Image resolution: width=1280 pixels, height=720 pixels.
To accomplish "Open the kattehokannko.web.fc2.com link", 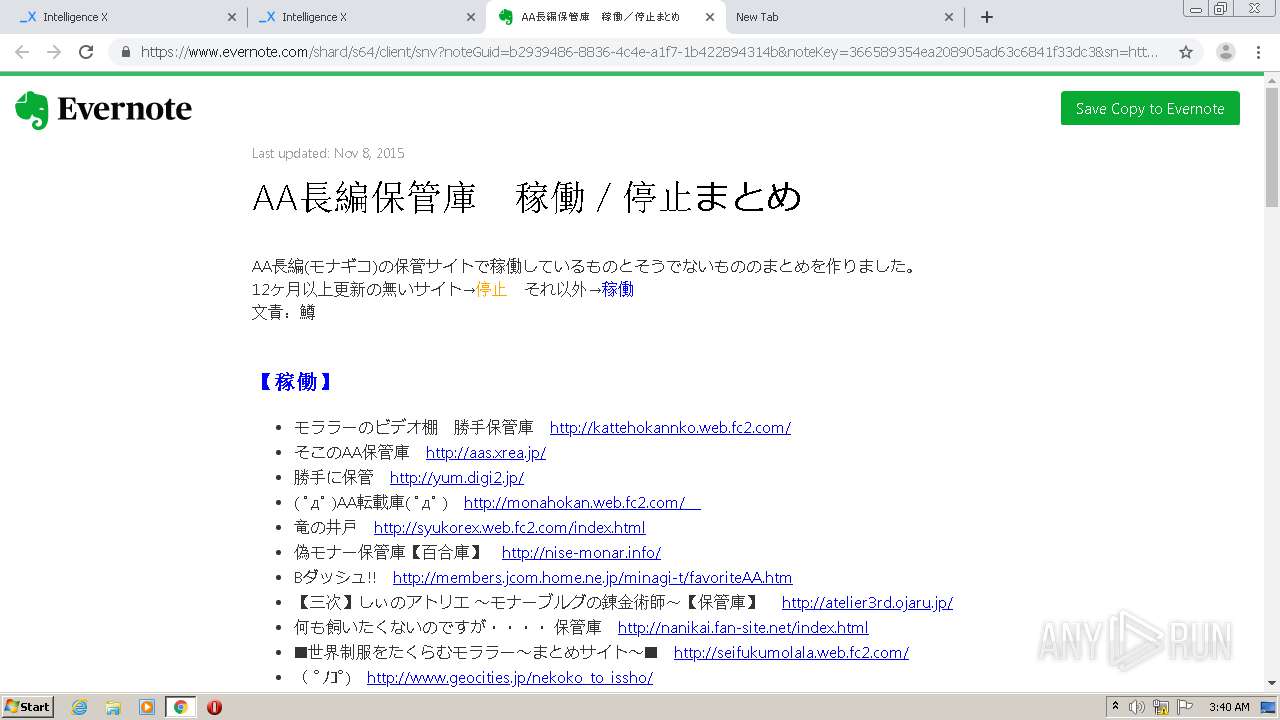I will [670, 428].
